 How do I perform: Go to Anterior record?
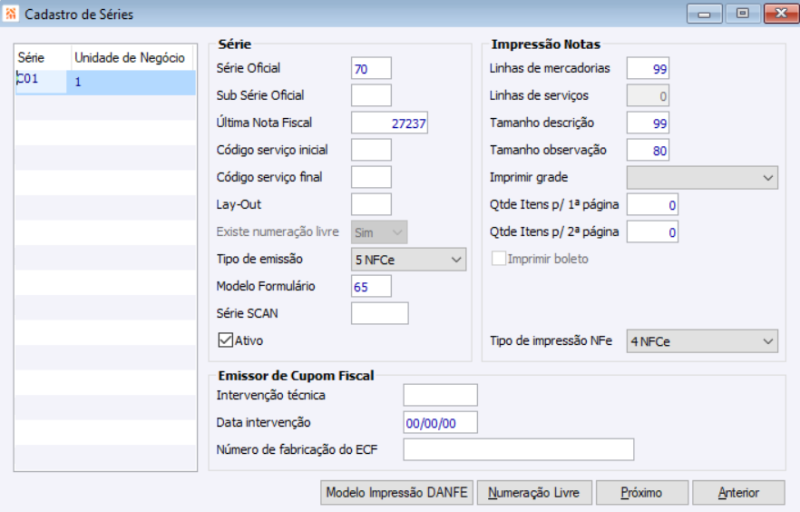[x=738, y=493]
